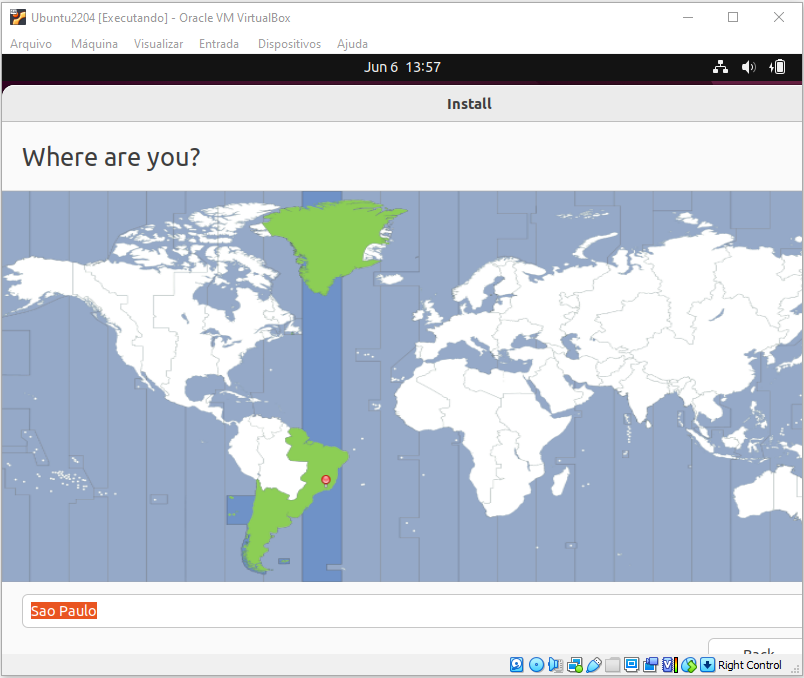
Task: Click the Sao Paulo location text field
Action: [412, 611]
